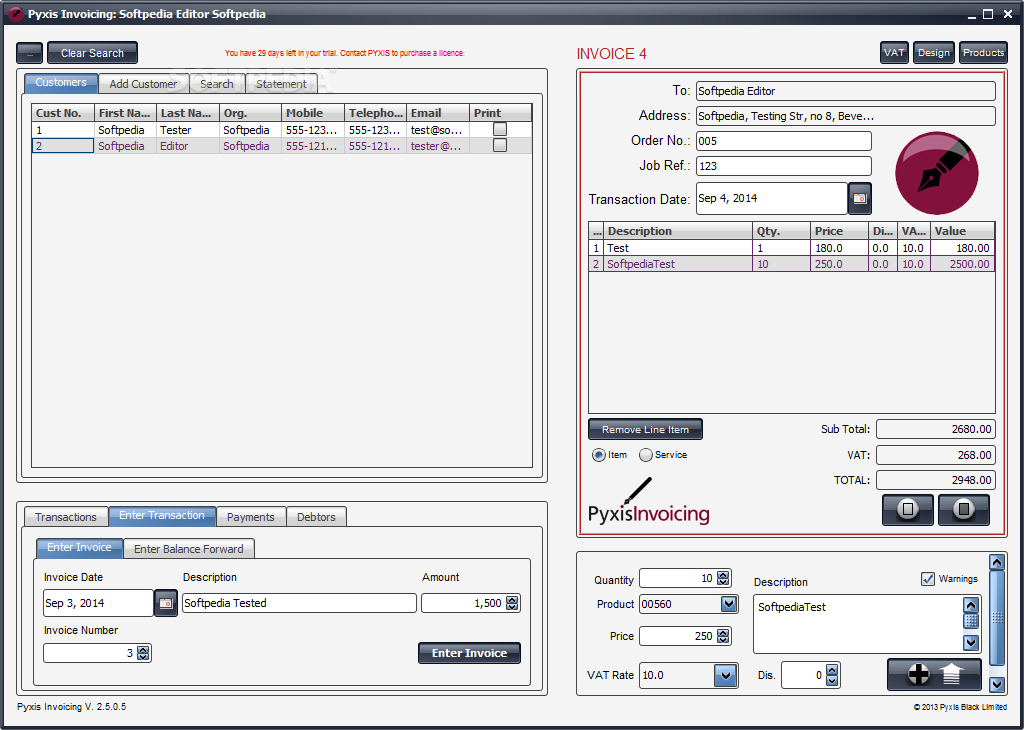Select customer row with last name 'Tester'
The image size is (1024, 730).
(x=282, y=129)
